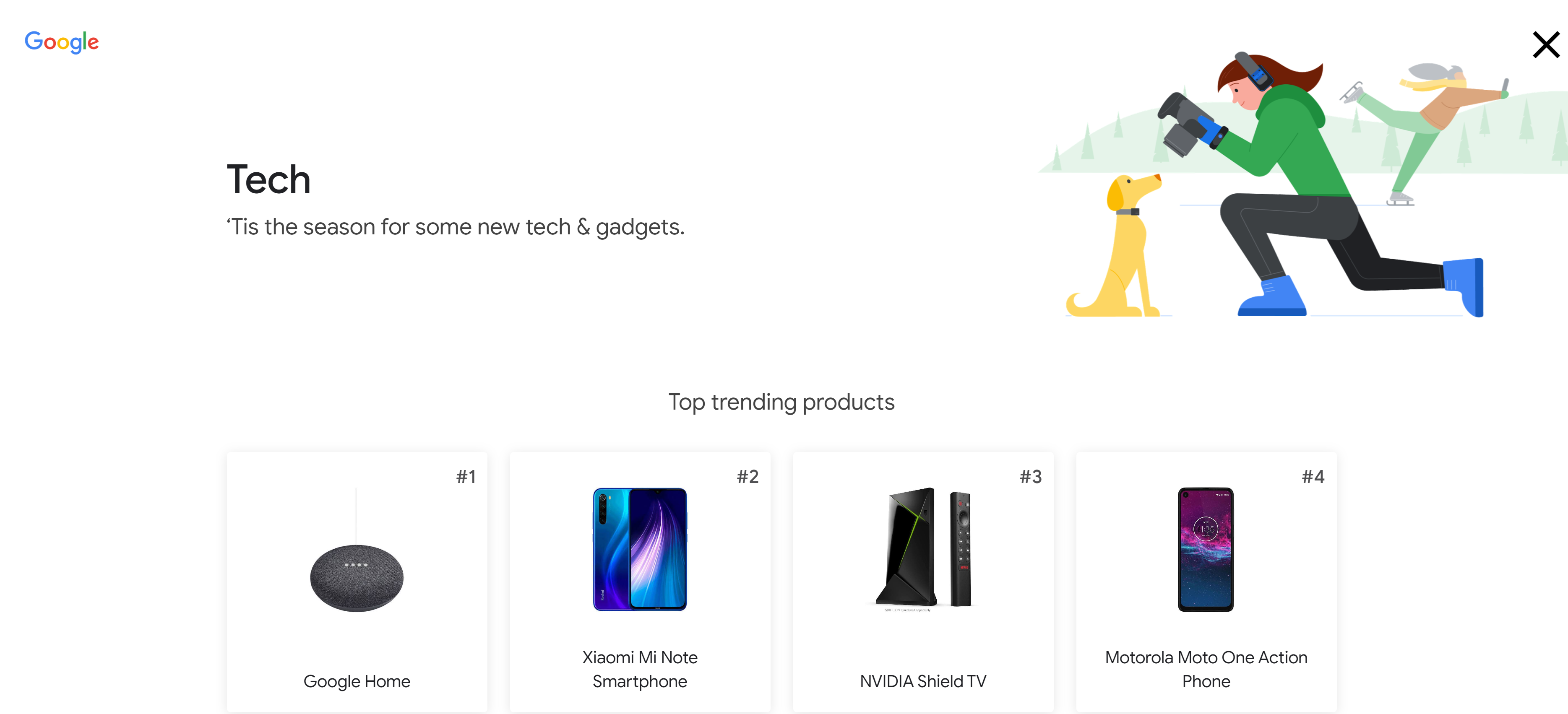Click the #3 rank badge
This screenshot has width=1568, height=714.
tap(1031, 478)
